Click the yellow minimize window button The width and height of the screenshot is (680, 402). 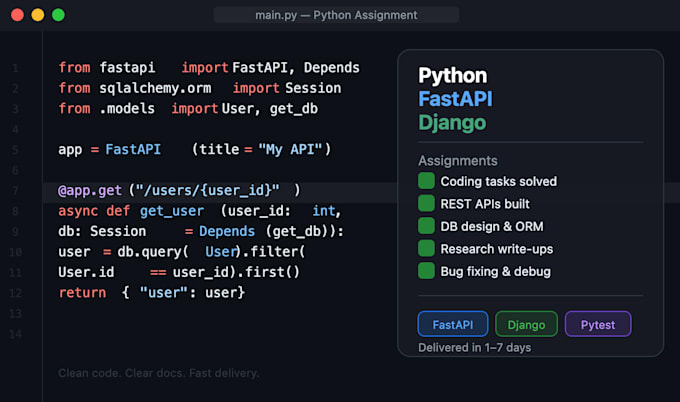38,15
